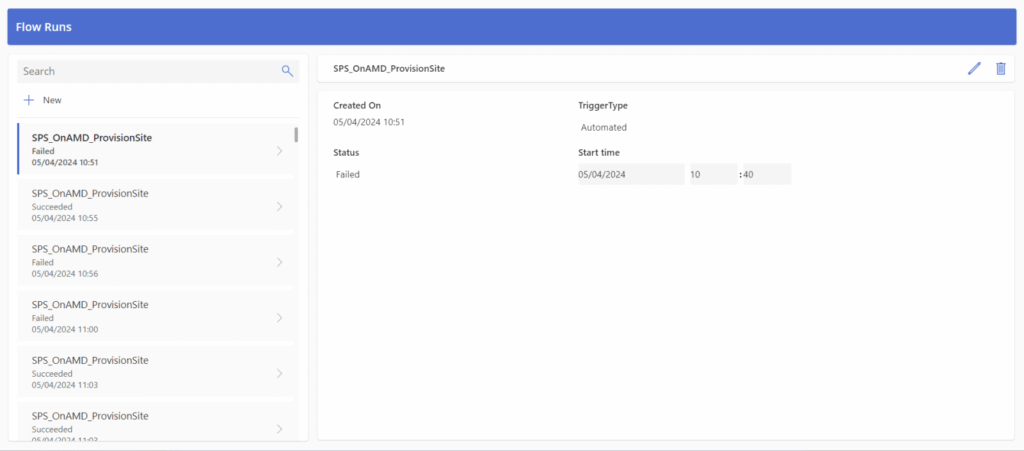Click the SPS_OnAMD_ProvisionSite detail title
1024x451 pixels.
click(x=389, y=68)
